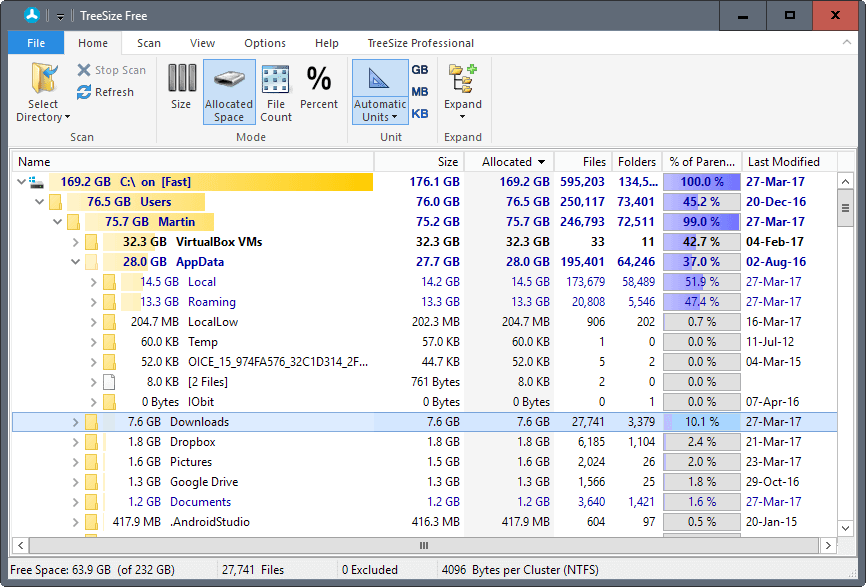Click the 42.7 % bar for VirtualBox VMs
The width and height of the screenshot is (866, 587).
pos(702,242)
